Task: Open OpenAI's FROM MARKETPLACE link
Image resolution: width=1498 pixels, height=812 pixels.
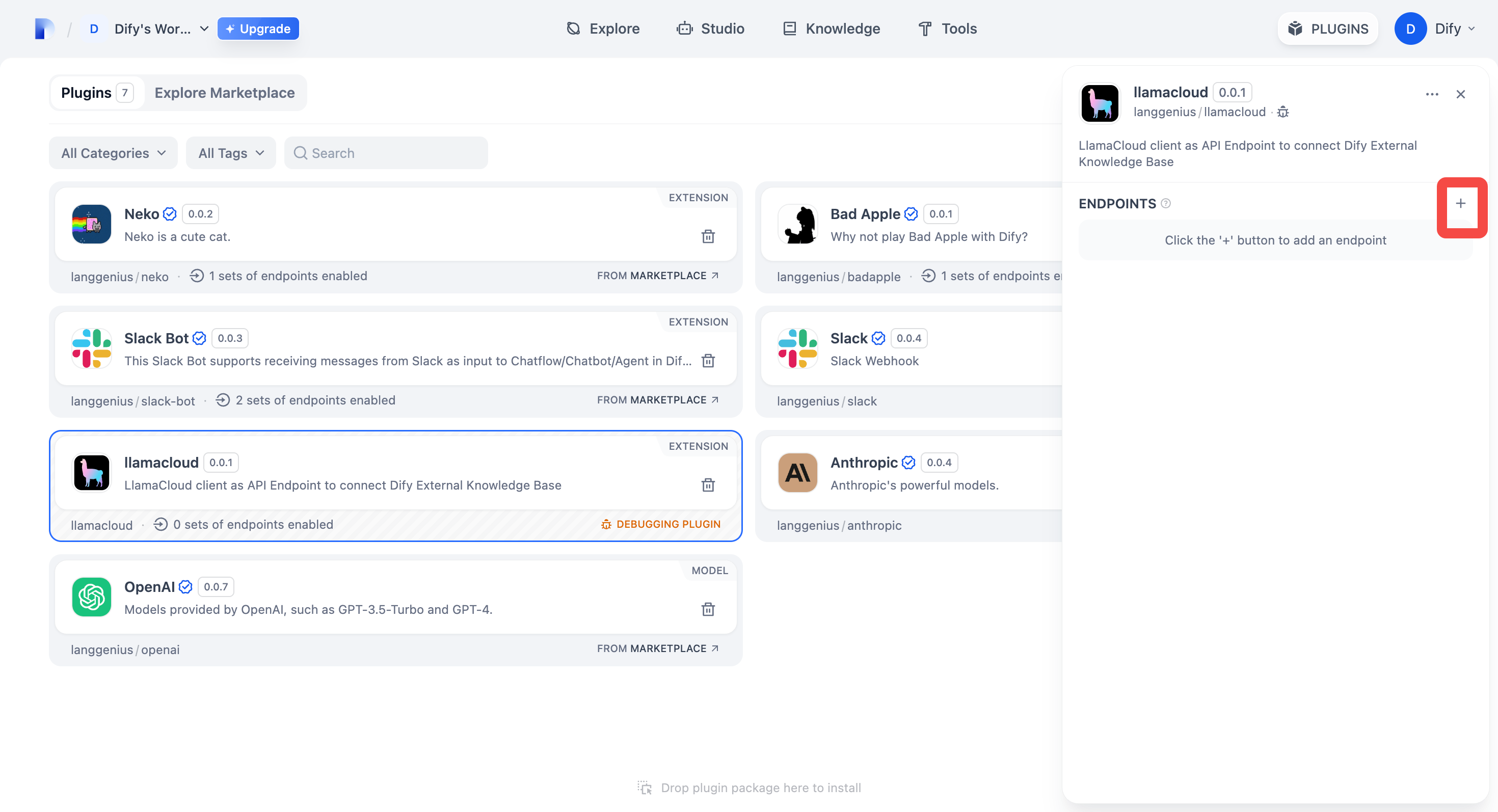Action: (x=658, y=648)
